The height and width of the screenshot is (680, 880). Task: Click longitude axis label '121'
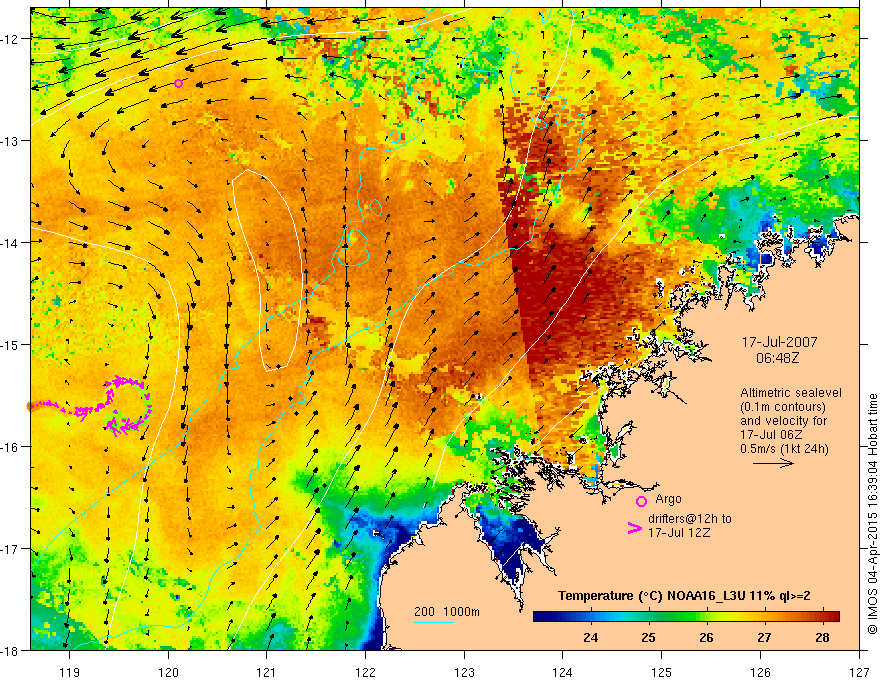(x=267, y=672)
